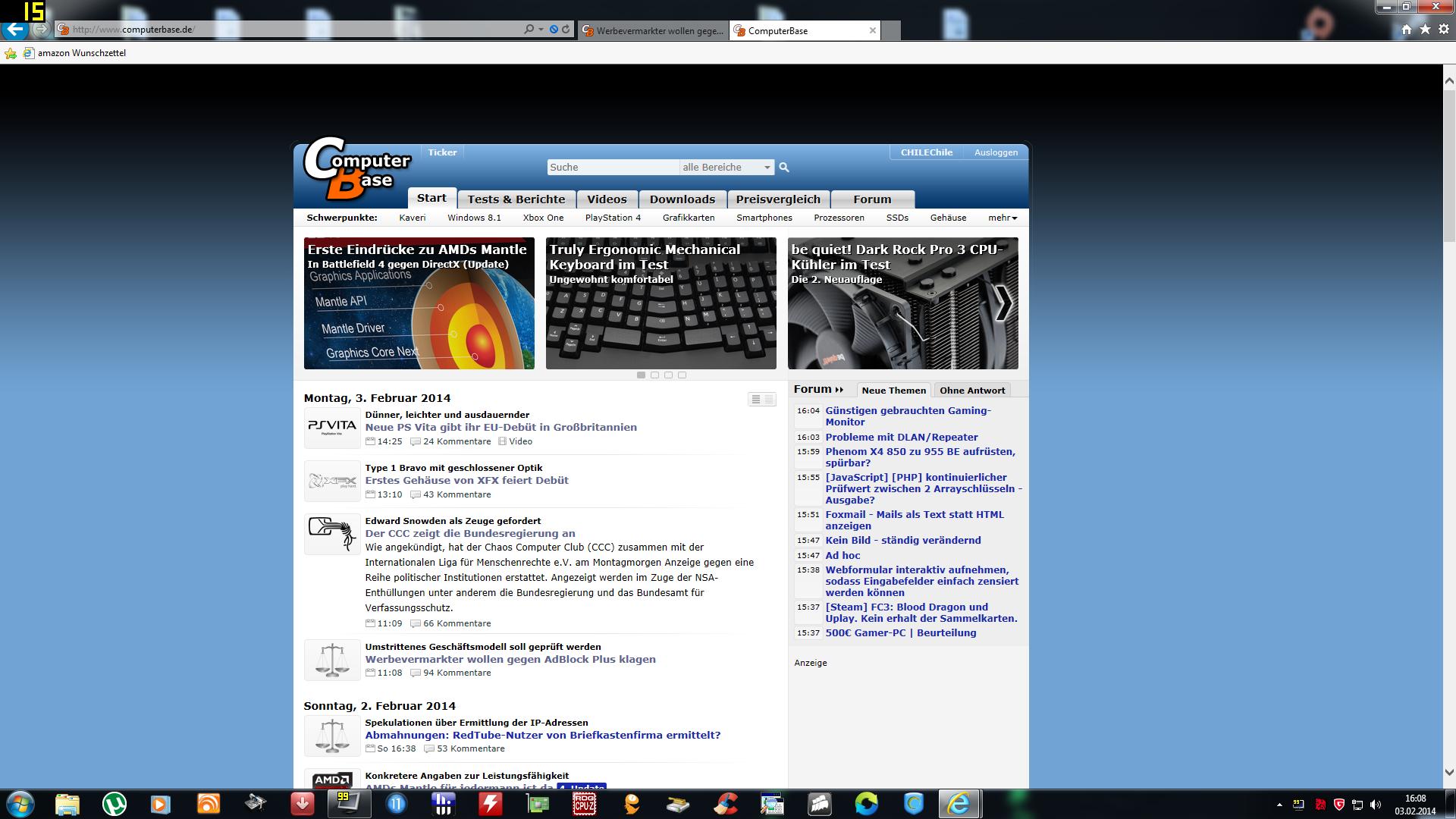The width and height of the screenshot is (1456, 819).
Task: Click into the Suche search field
Action: 612,167
